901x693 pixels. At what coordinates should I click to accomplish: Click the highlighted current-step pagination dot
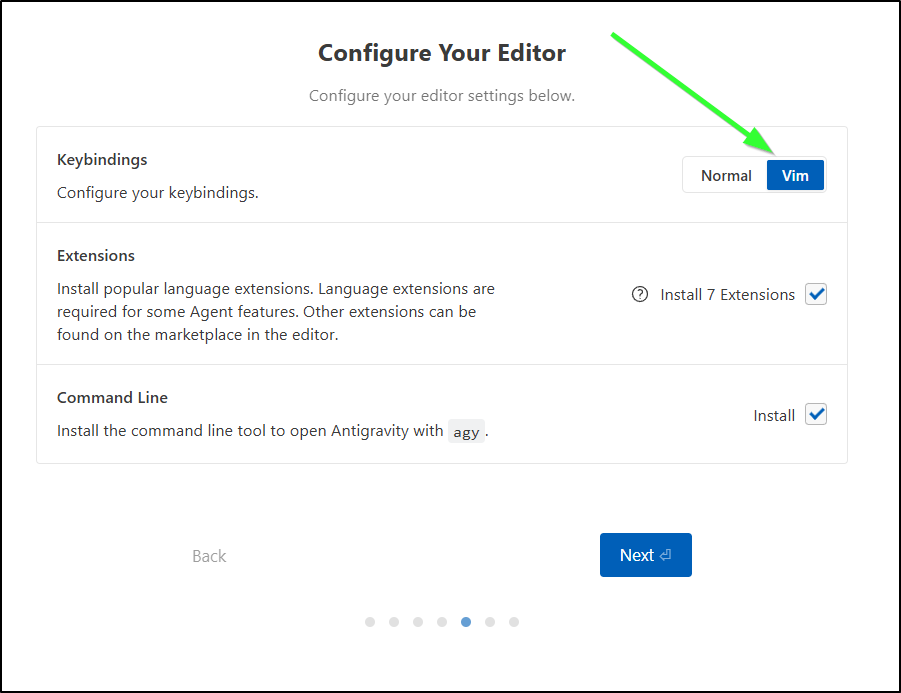(466, 622)
